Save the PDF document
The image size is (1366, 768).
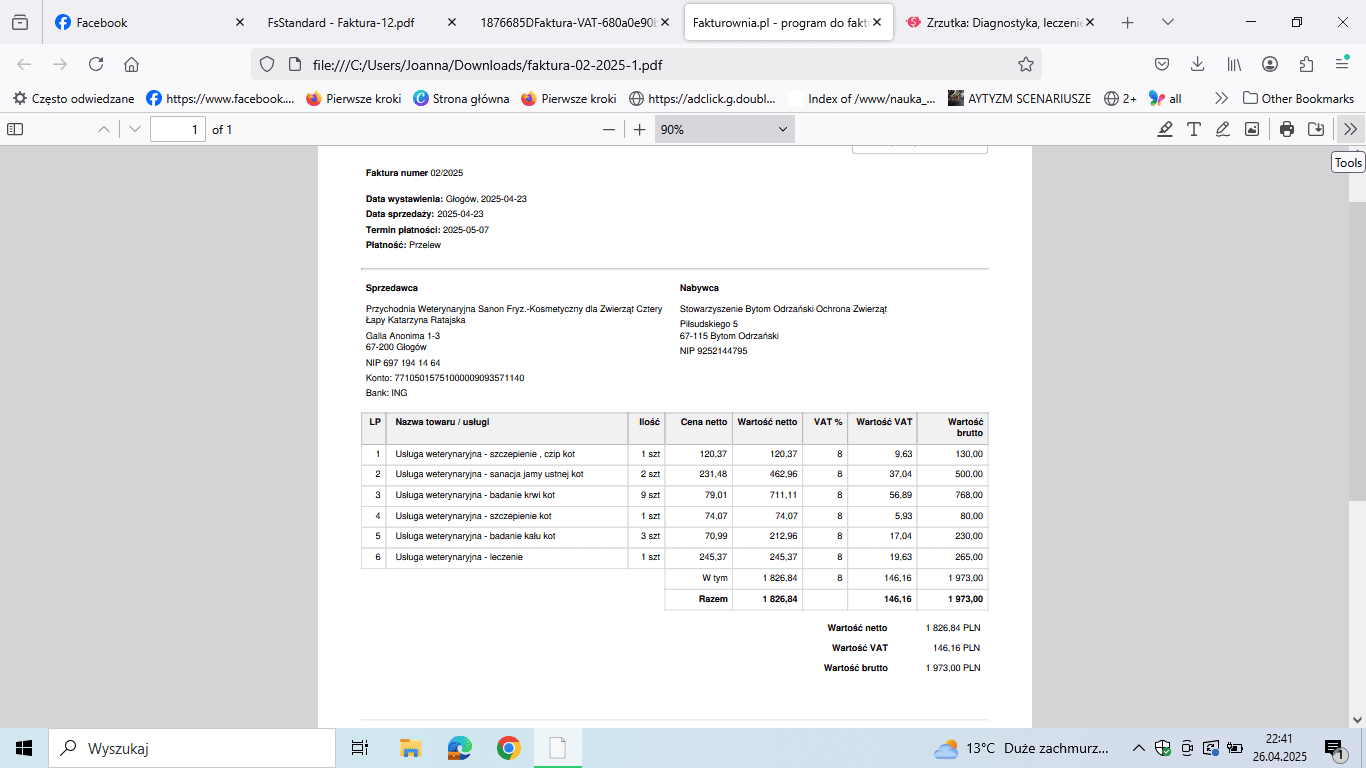pos(1316,129)
